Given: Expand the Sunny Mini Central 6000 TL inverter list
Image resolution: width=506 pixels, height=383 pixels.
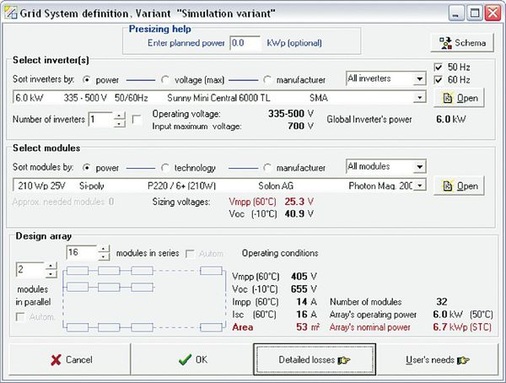Looking at the screenshot, I should click(420, 98).
